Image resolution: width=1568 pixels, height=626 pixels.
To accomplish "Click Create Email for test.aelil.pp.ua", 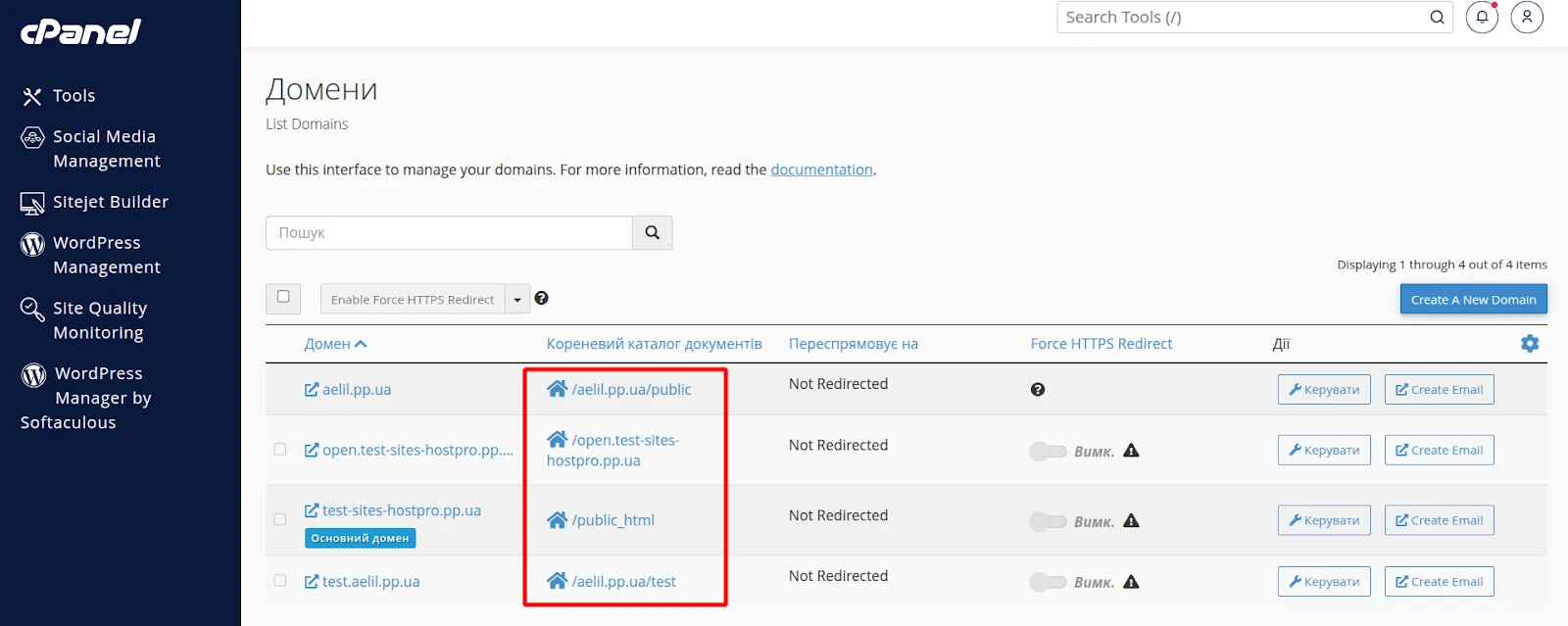I will [1440, 582].
